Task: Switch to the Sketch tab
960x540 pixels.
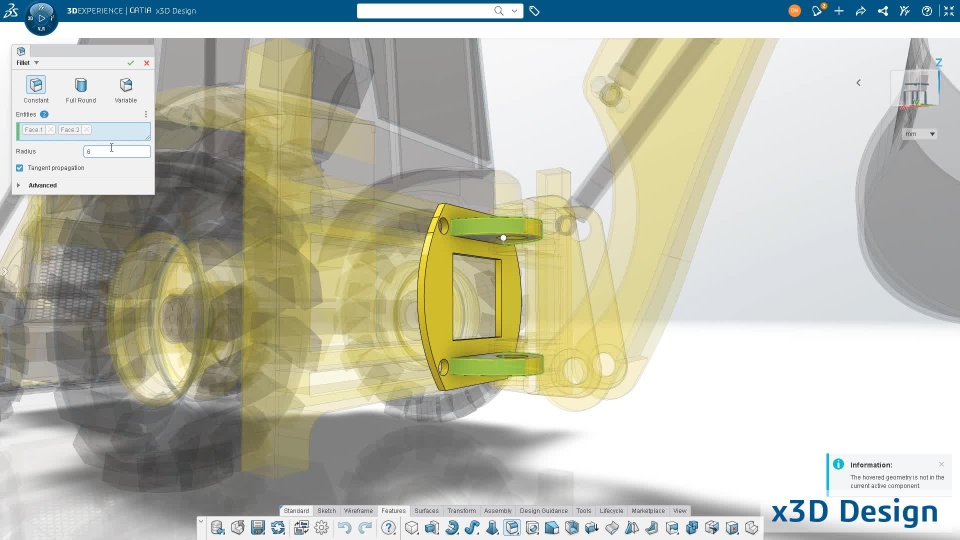Action: (326, 511)
